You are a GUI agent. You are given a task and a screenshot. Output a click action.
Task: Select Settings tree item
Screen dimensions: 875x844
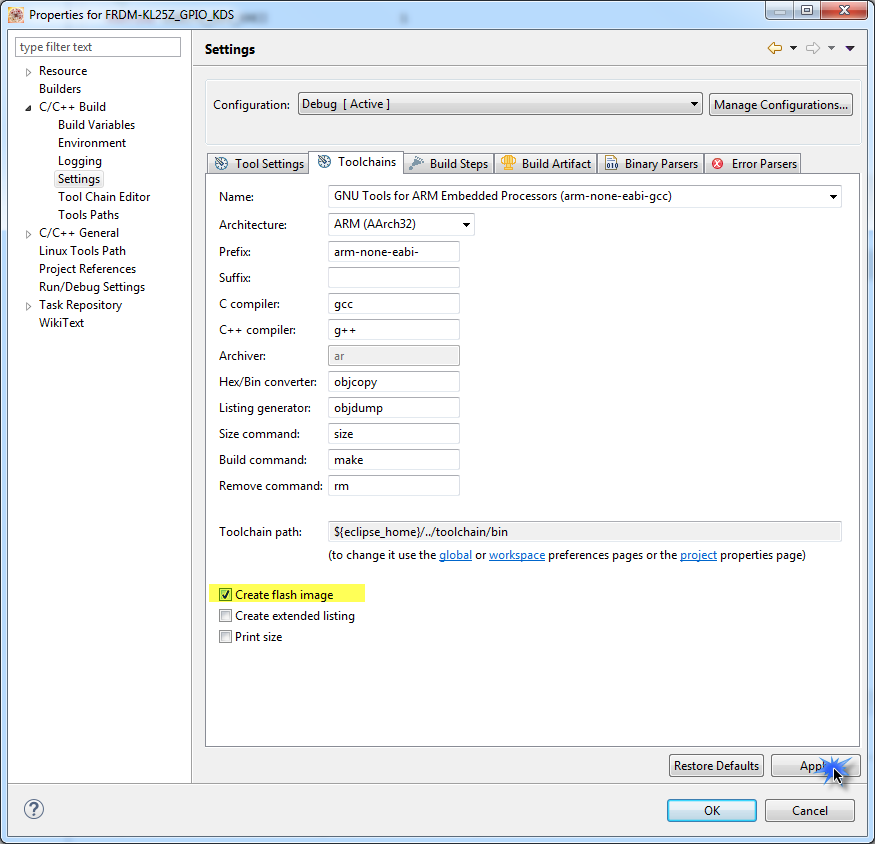(79, 179)
